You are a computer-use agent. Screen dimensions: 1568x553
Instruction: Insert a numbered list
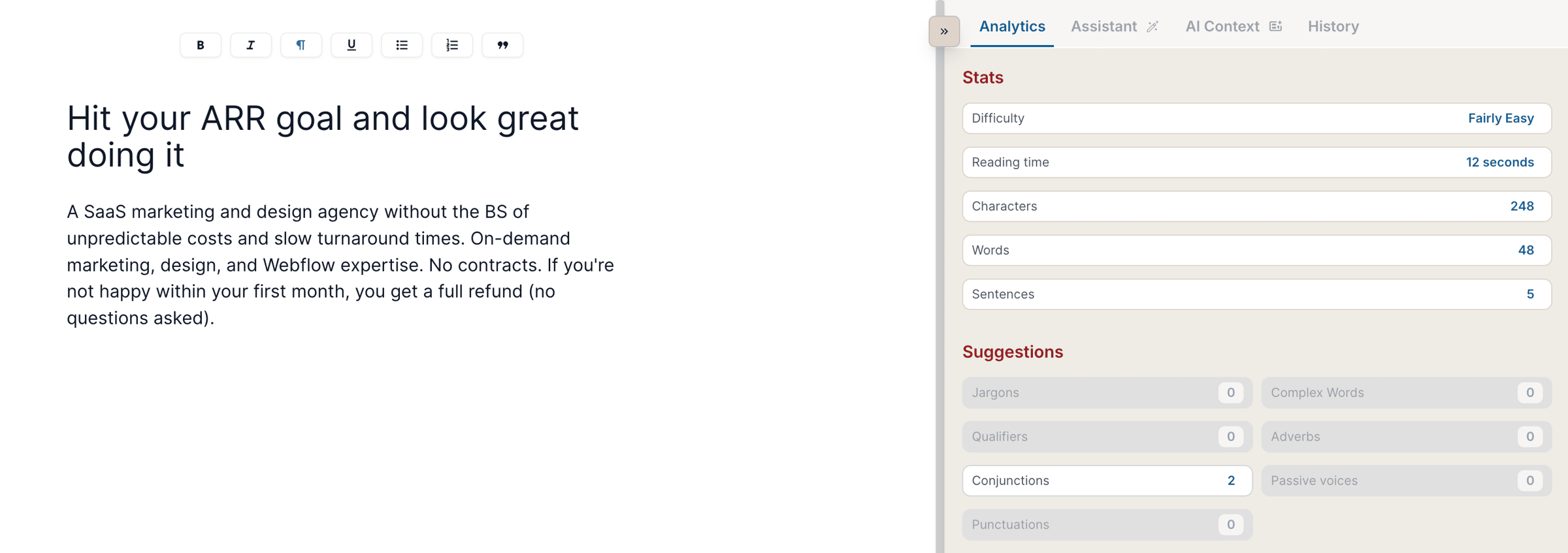[452, 45]
